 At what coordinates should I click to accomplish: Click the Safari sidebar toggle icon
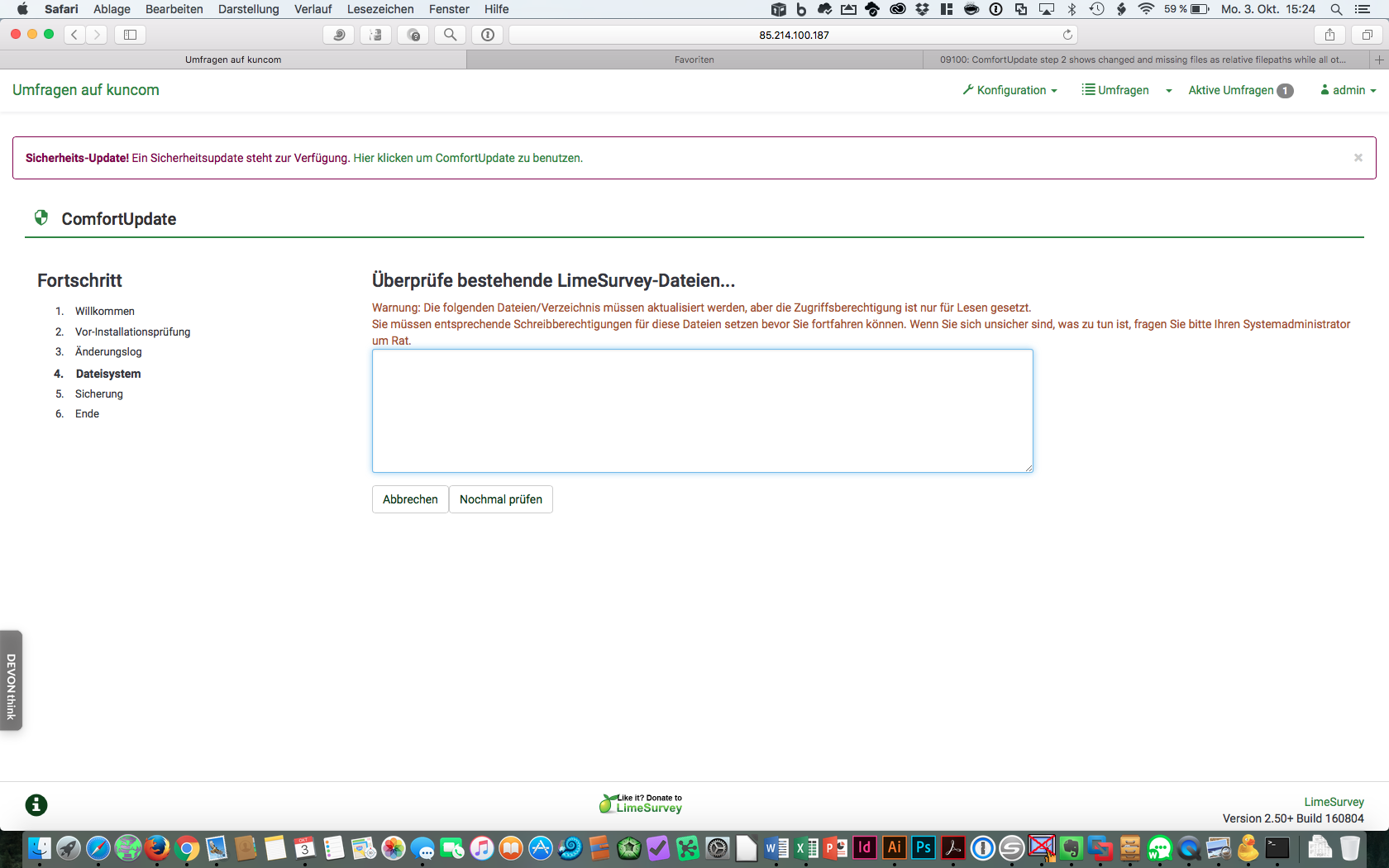(x=130, y=35)
